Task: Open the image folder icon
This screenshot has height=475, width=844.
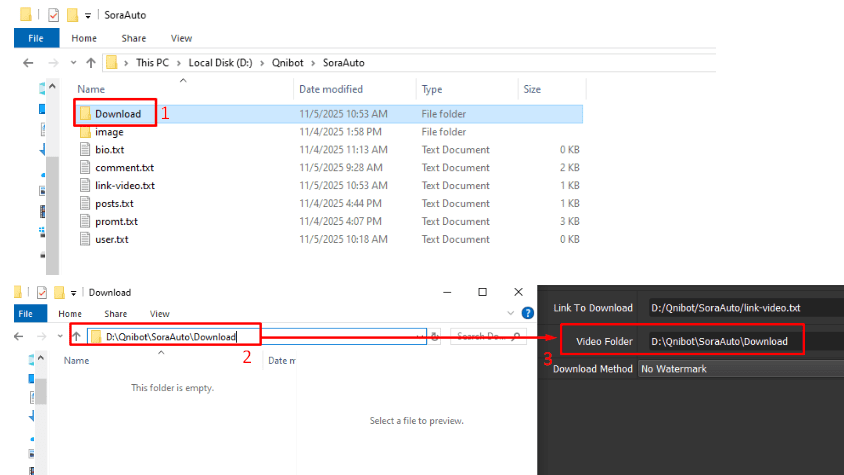Action: (x=85, y=132)
